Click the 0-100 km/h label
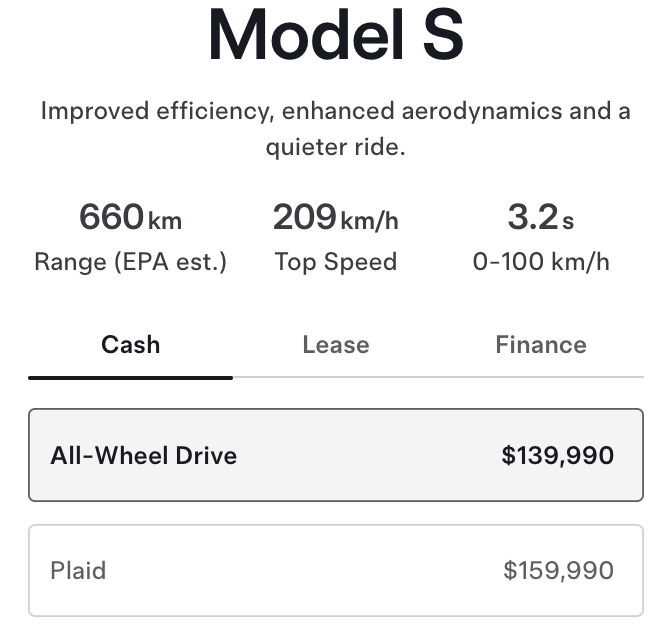664x640 pixels. tap(540, 262)
